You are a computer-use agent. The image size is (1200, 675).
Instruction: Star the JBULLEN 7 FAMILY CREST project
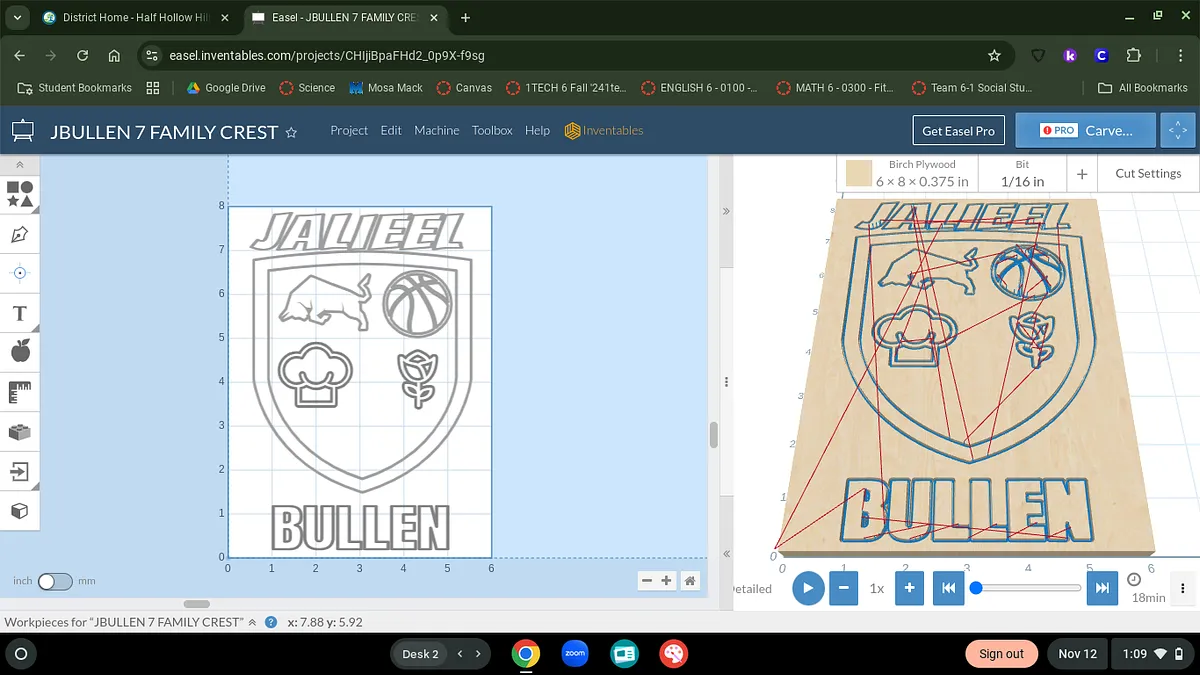point(291,132)
